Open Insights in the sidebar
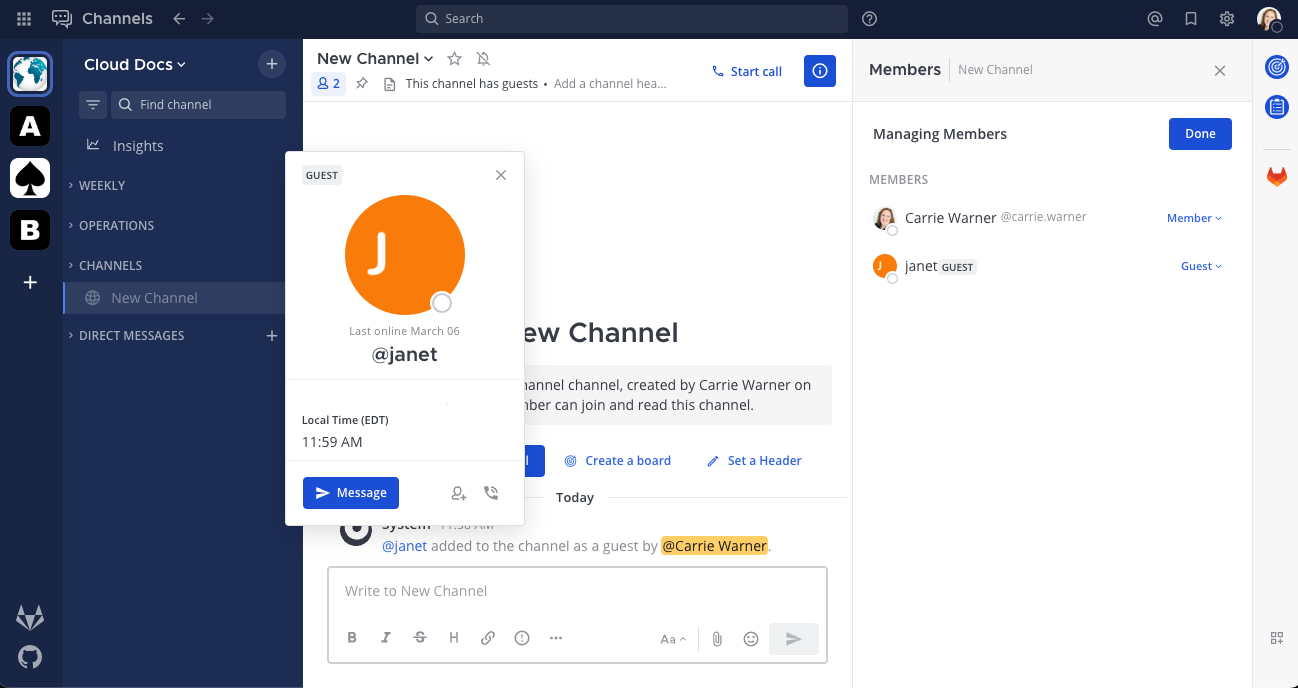This screenshot has height=688, width=1298. coord(137,146)
